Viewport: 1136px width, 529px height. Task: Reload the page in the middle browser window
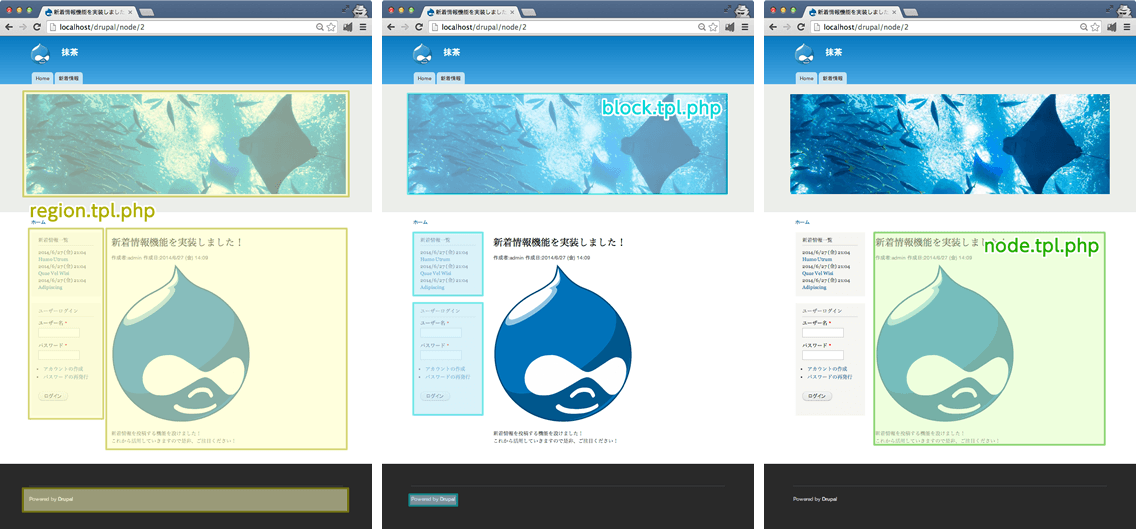419,27
